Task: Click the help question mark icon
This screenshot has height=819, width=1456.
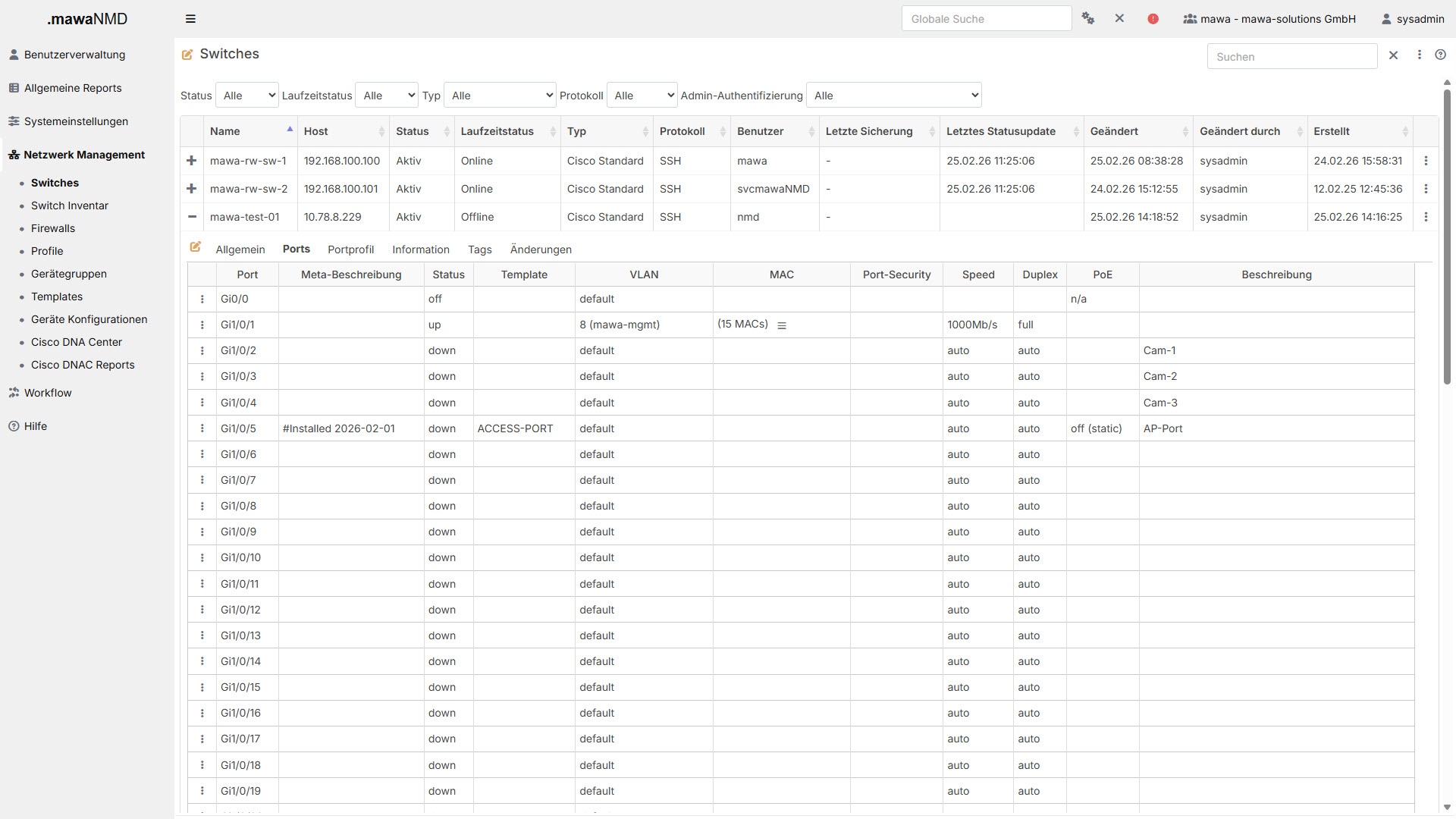Action: point(1440,55)
